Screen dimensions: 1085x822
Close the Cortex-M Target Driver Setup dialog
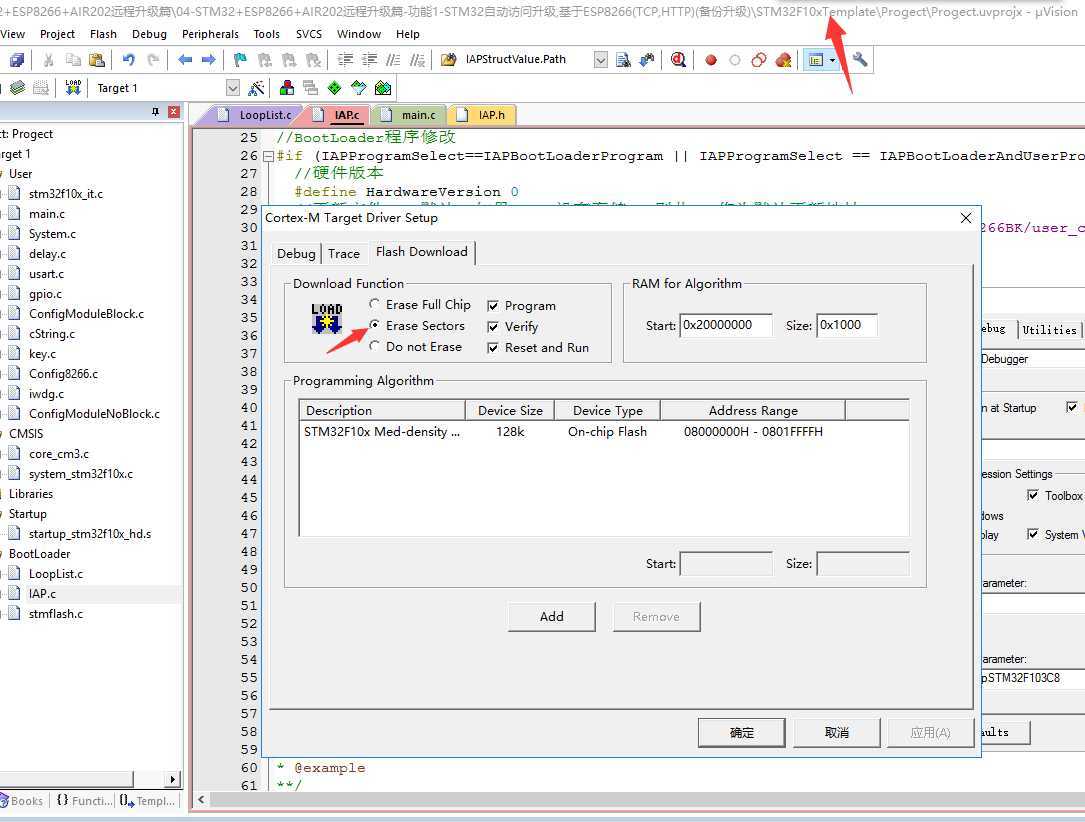[965, 219]
